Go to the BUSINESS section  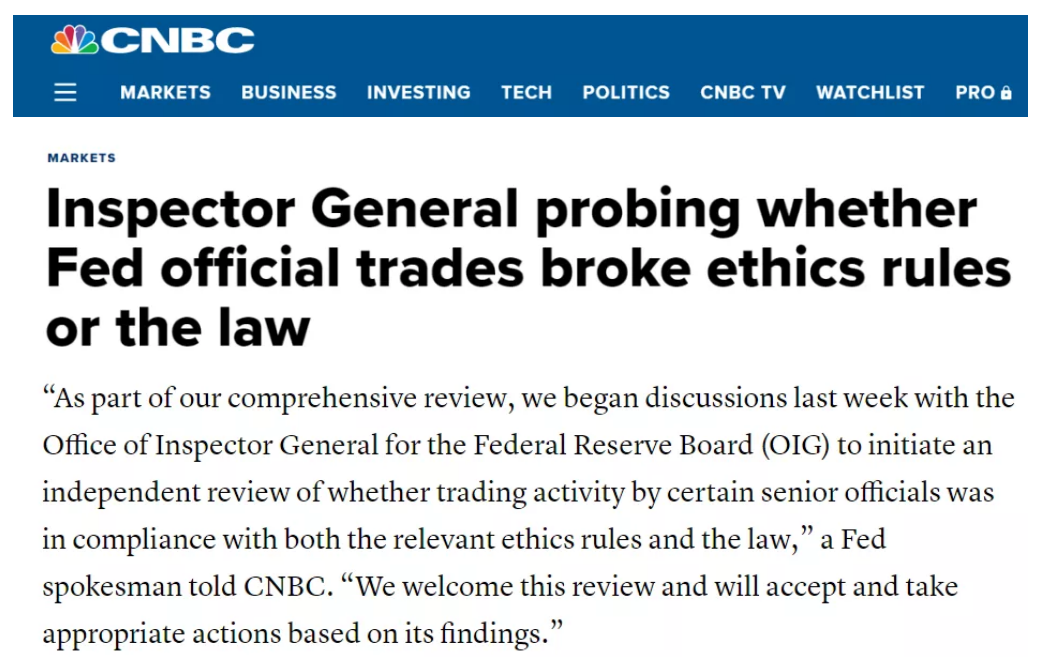[288, 93]
